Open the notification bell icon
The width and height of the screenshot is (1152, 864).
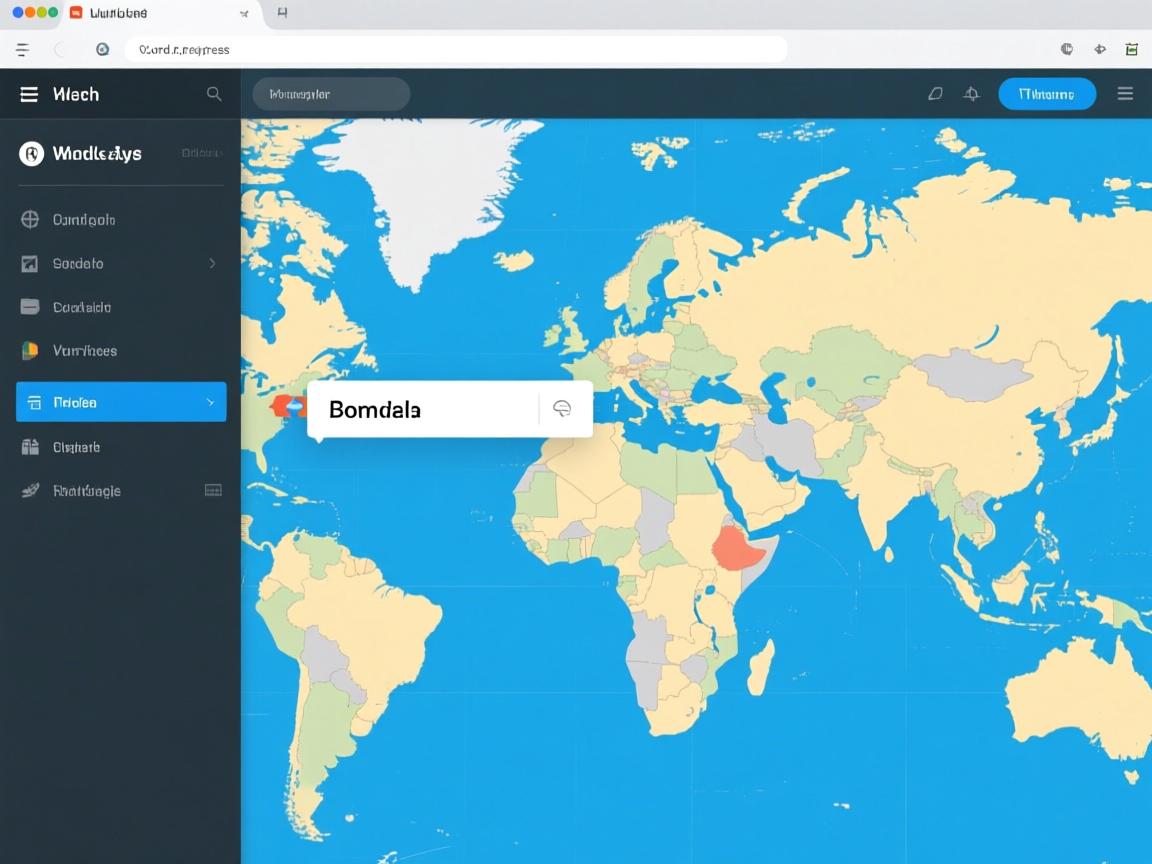tap(971, 93)
